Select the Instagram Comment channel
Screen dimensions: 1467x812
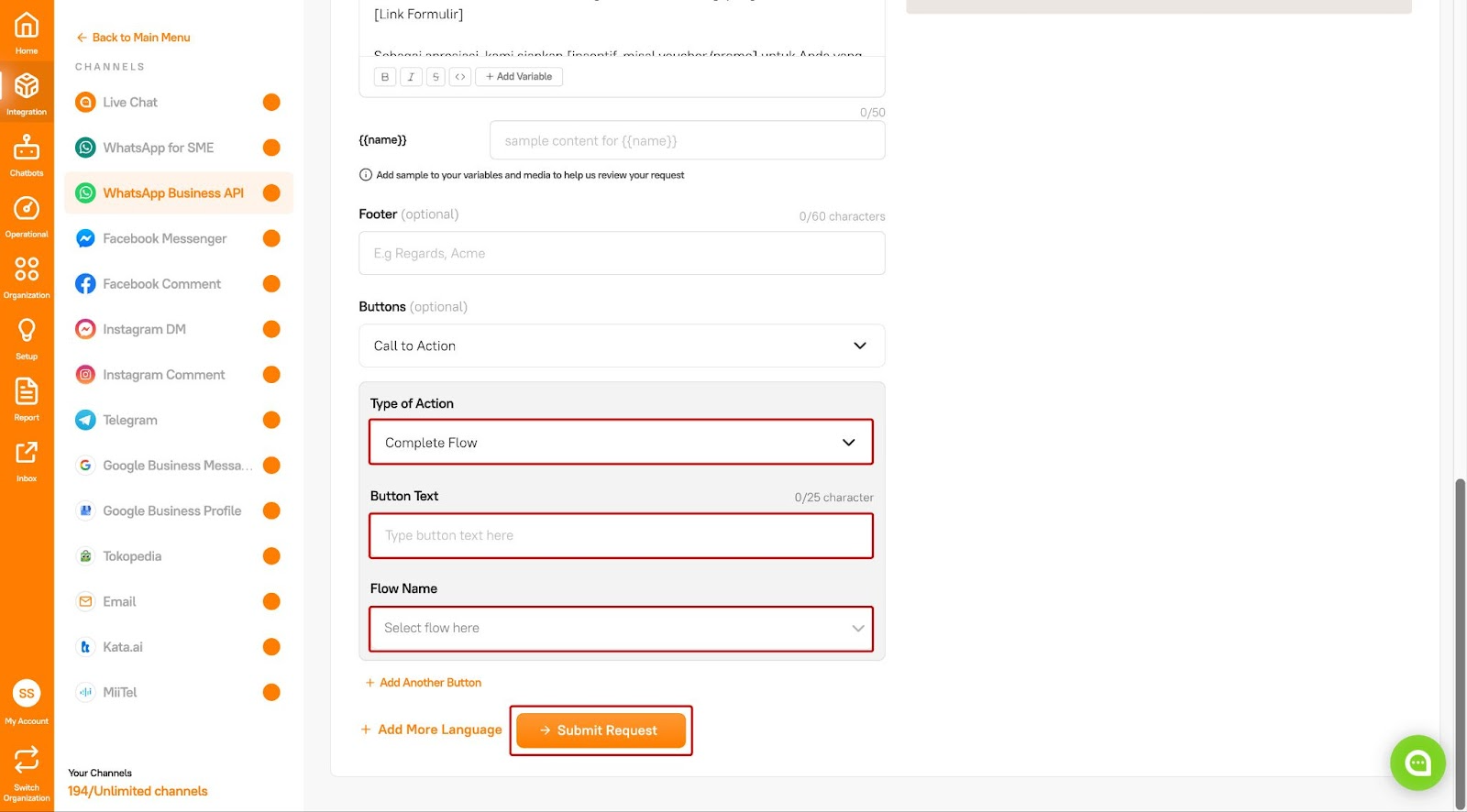[x=179, y=375]
